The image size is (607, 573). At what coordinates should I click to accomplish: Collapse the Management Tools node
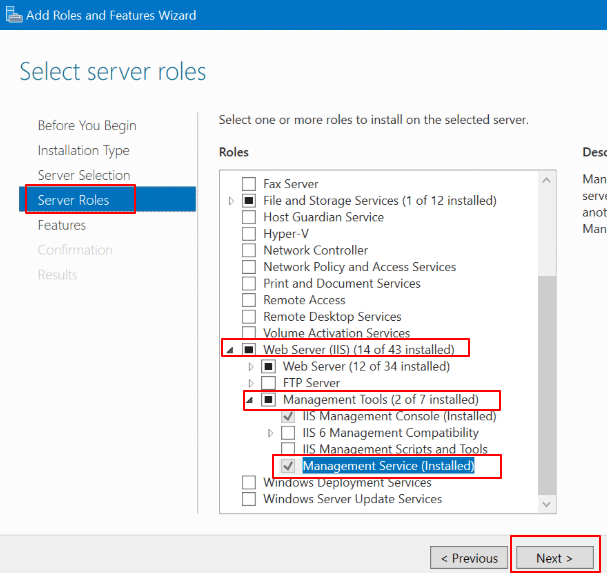point(251,400)
